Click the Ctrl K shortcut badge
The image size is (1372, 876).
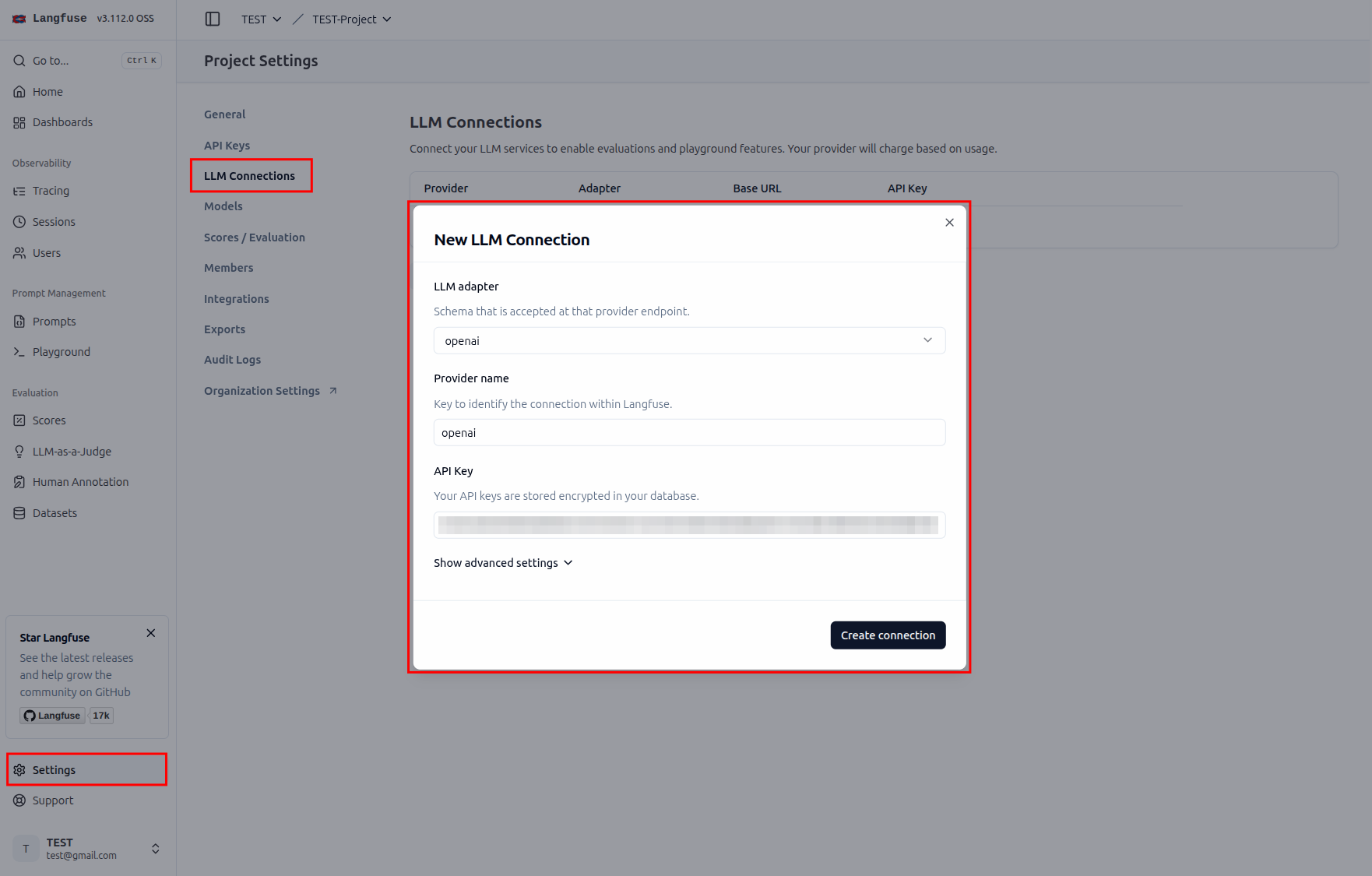(x=142, y=61)
